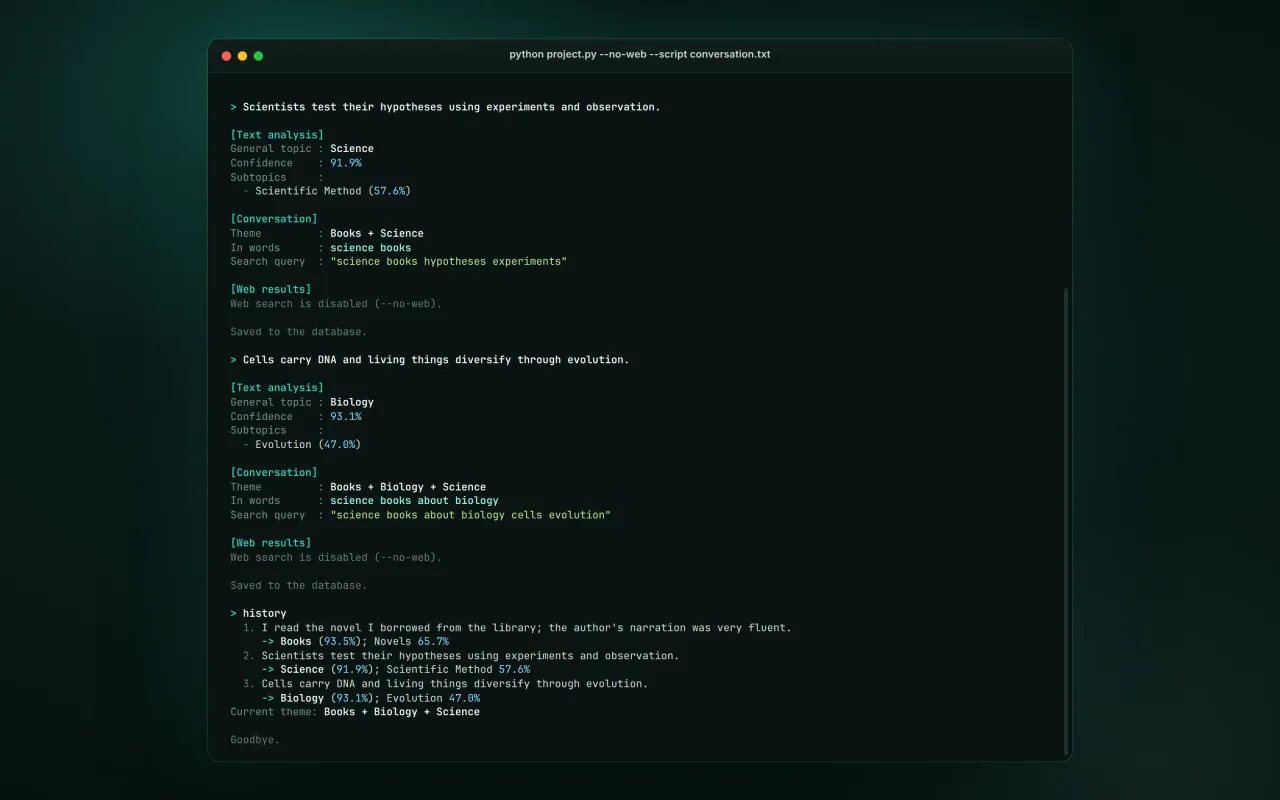Click '[Conversation]' header above 'Books + Science' theme

tap(274, 219)
